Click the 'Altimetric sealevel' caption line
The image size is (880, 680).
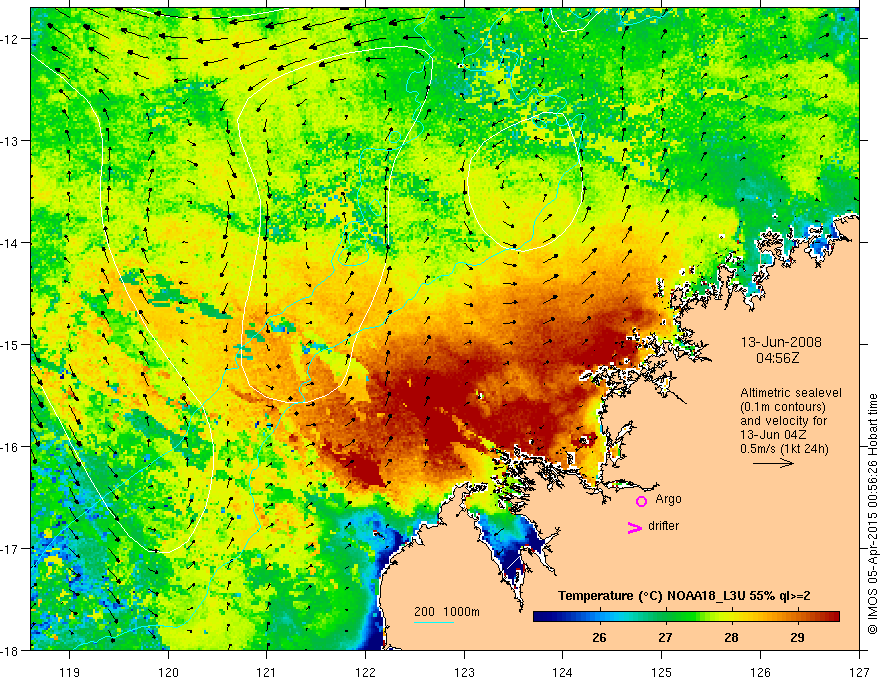pos(791,393)
